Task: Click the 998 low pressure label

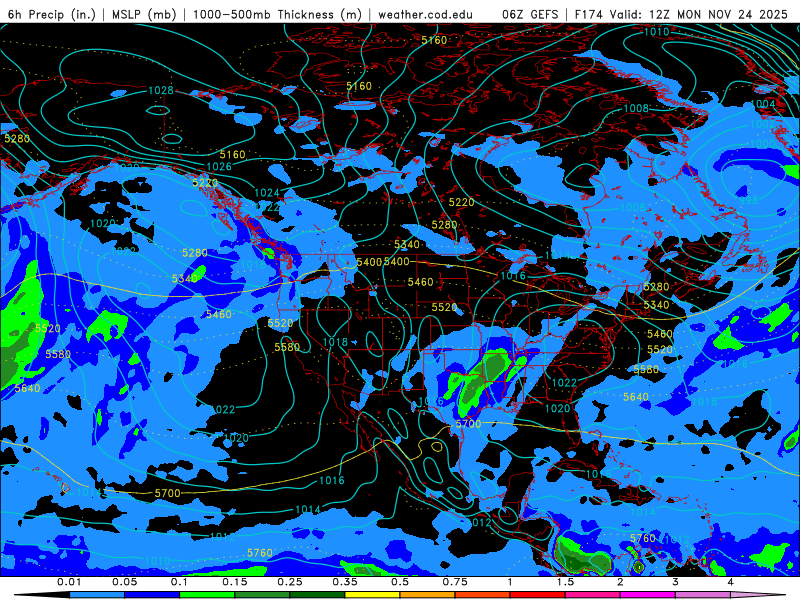Action: tap(748, 201)
